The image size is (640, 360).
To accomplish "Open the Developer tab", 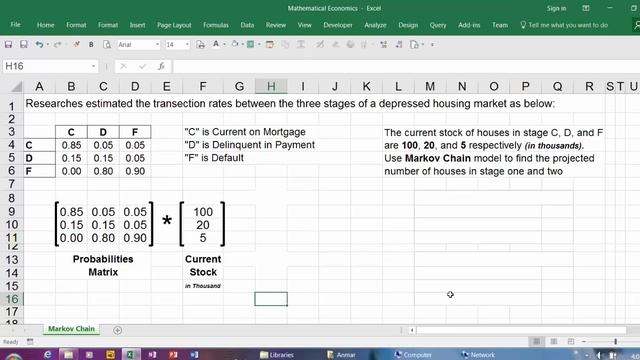I will pyautogui.click(x=338, y=25).
